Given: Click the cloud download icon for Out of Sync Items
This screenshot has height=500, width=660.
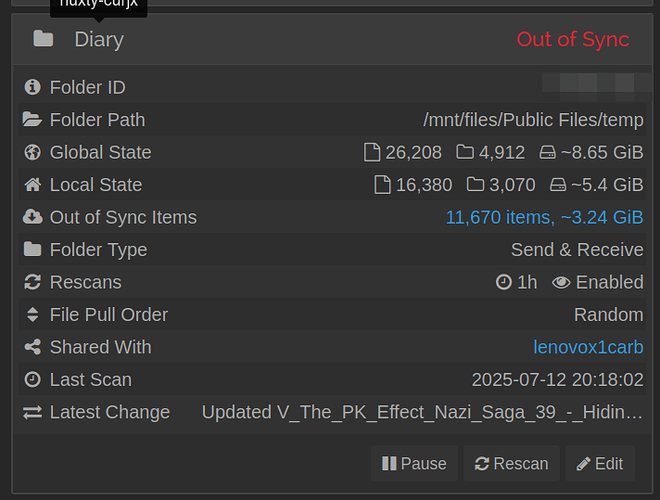Looking at the screenshot, I should [32, 217].
